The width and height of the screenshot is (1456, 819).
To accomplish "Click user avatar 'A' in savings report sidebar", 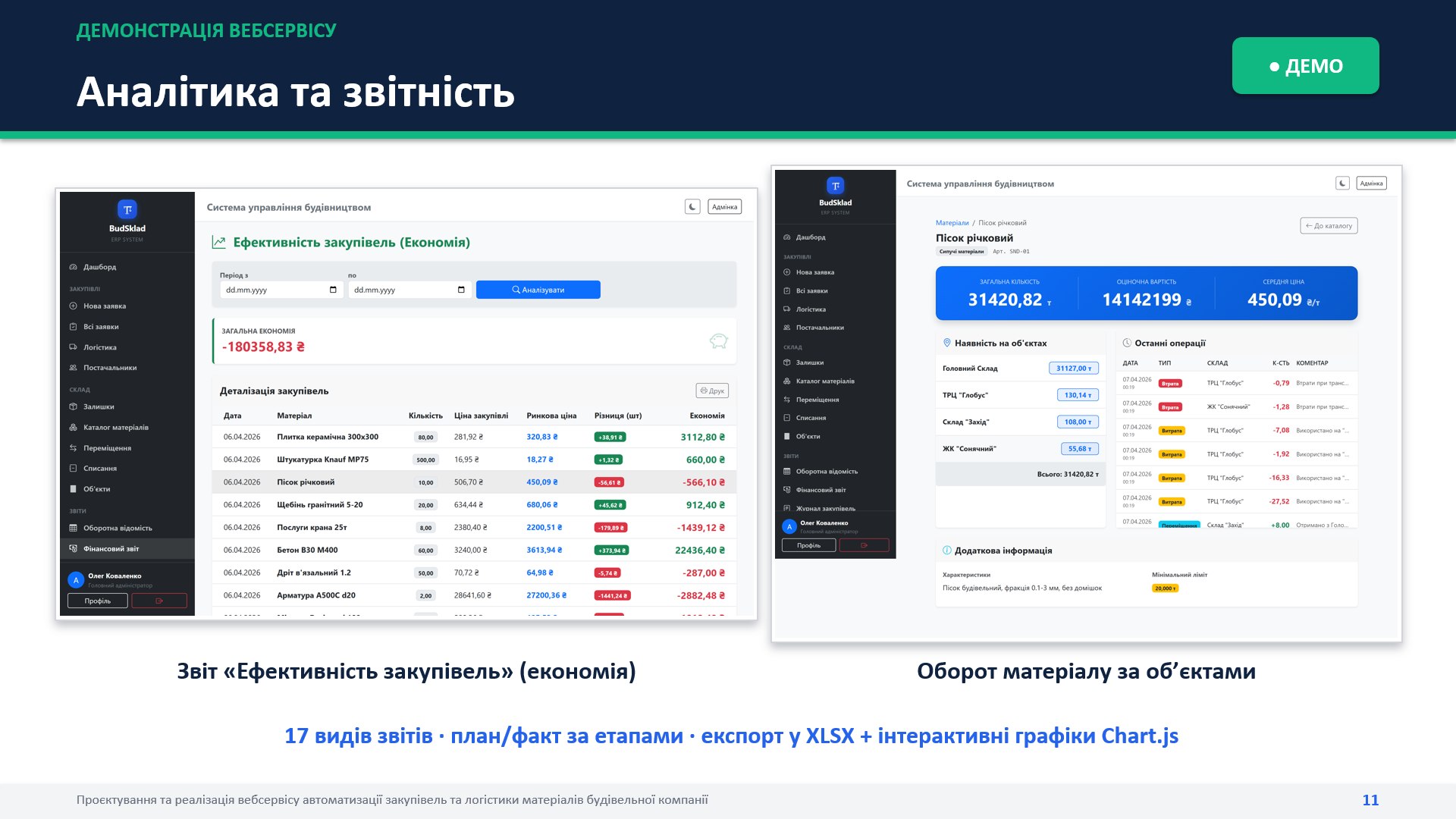I will point(76,580).
